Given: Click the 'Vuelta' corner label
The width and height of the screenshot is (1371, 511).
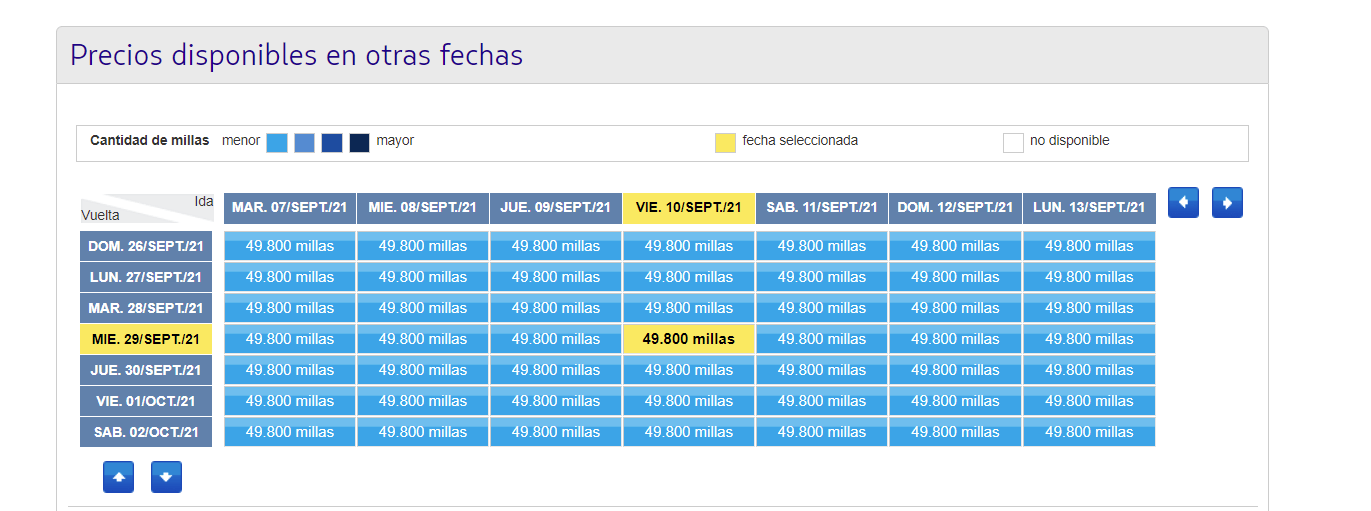Looking at the screenshot, I should tap(100, 214).
